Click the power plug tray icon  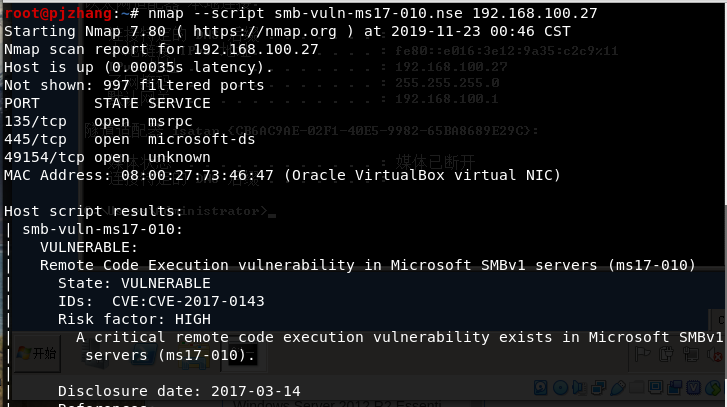pos(666,354)
